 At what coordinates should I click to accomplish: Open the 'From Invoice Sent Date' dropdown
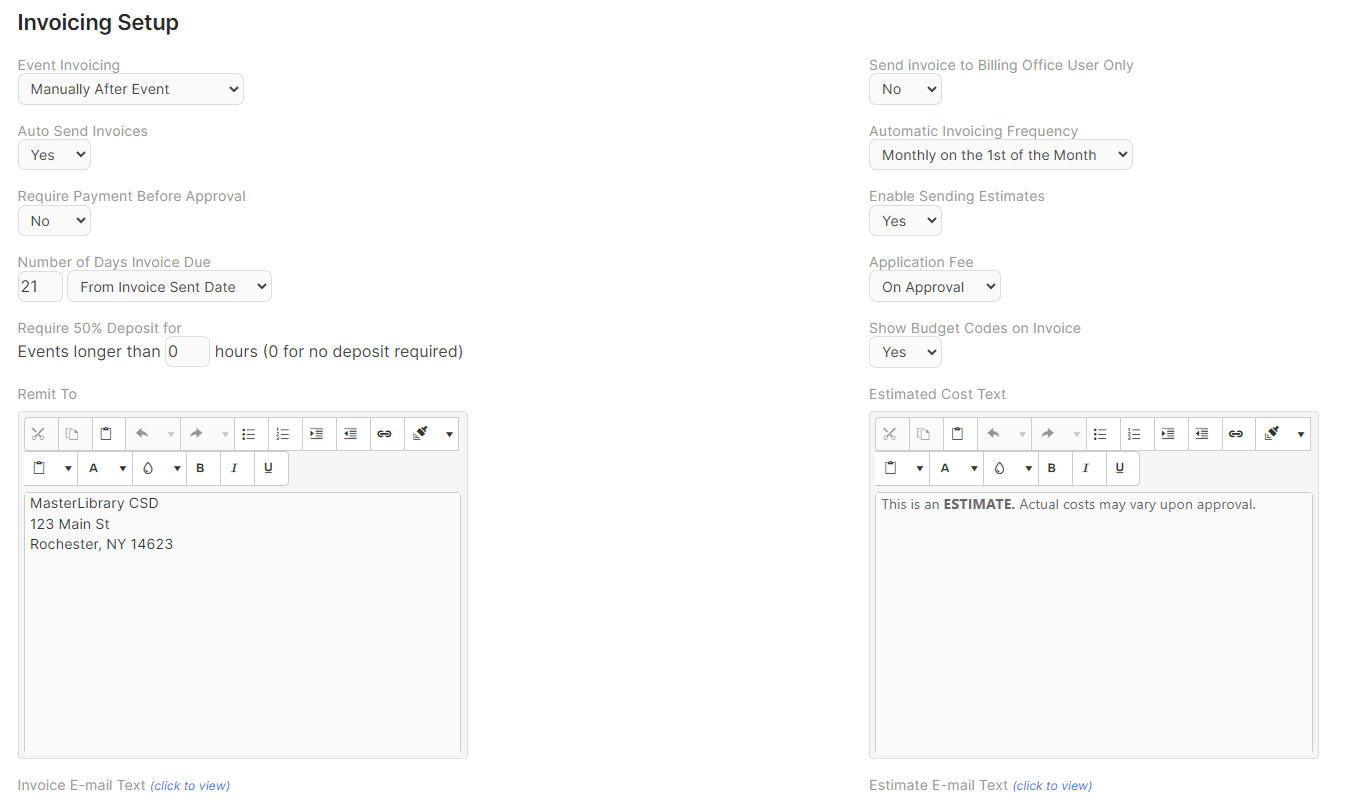click(x=169, y=287)
